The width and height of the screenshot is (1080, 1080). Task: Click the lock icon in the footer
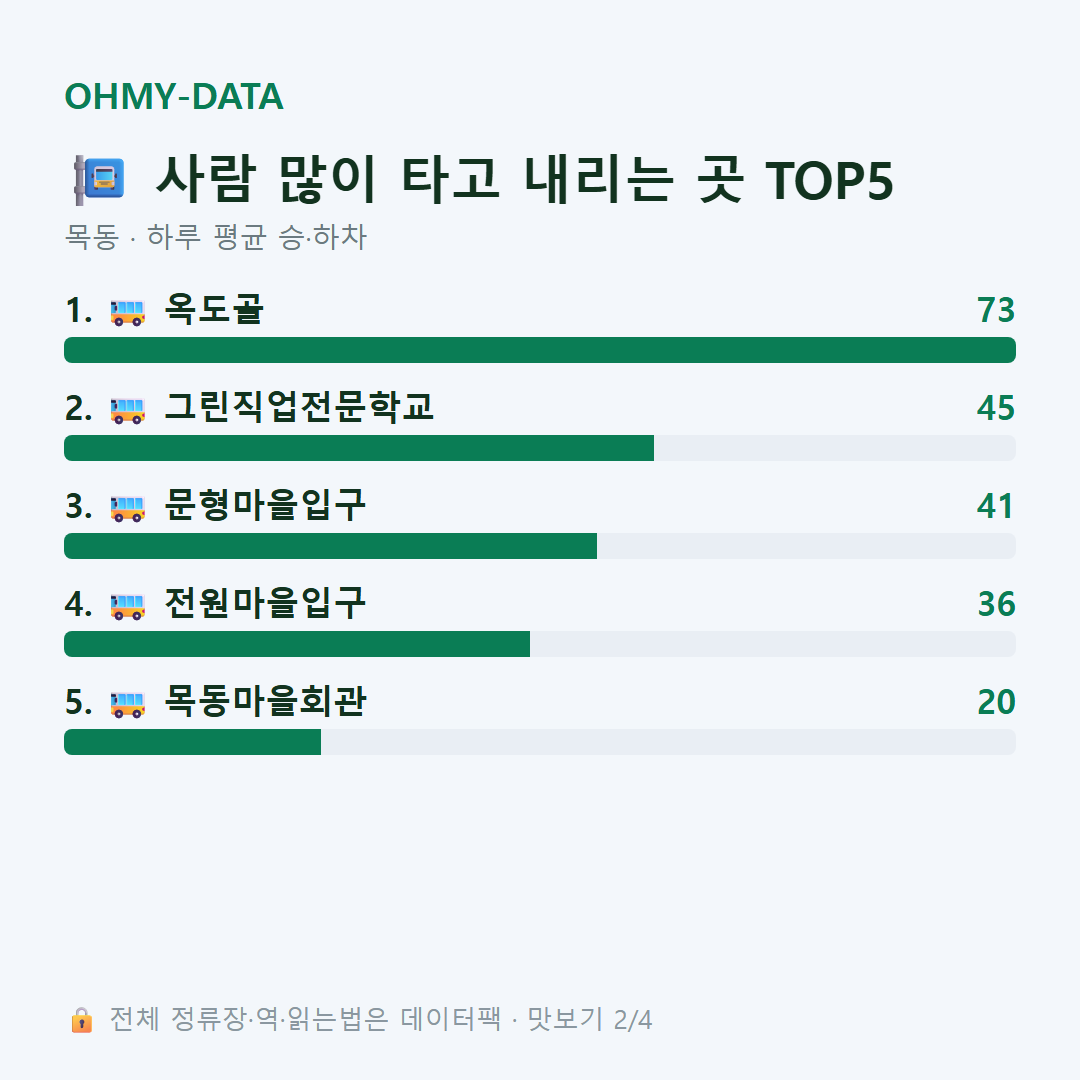(81, 1019)
